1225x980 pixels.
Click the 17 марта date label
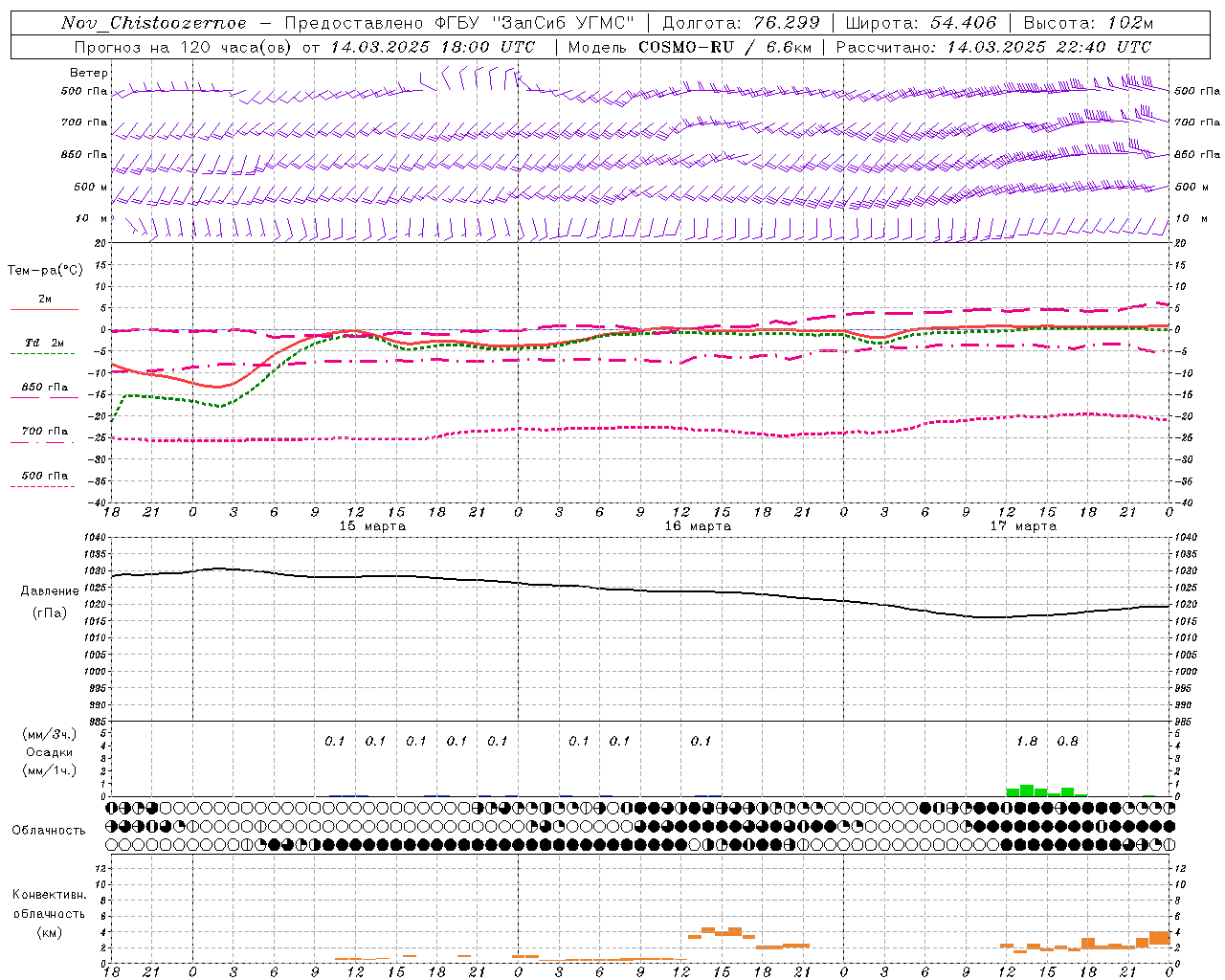pos(1023,526)
